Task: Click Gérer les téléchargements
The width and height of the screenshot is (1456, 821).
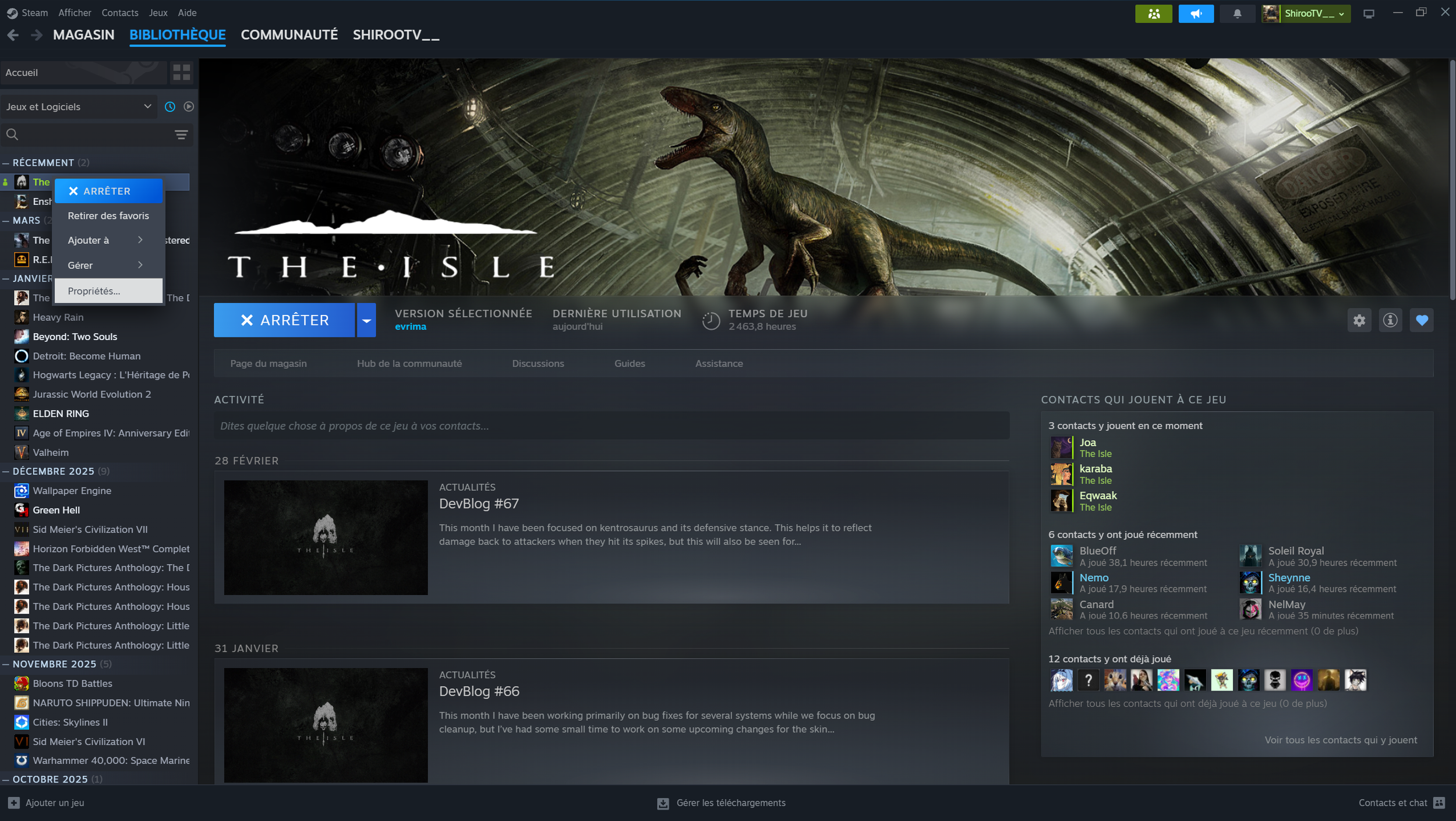Action: click(730, 803)
